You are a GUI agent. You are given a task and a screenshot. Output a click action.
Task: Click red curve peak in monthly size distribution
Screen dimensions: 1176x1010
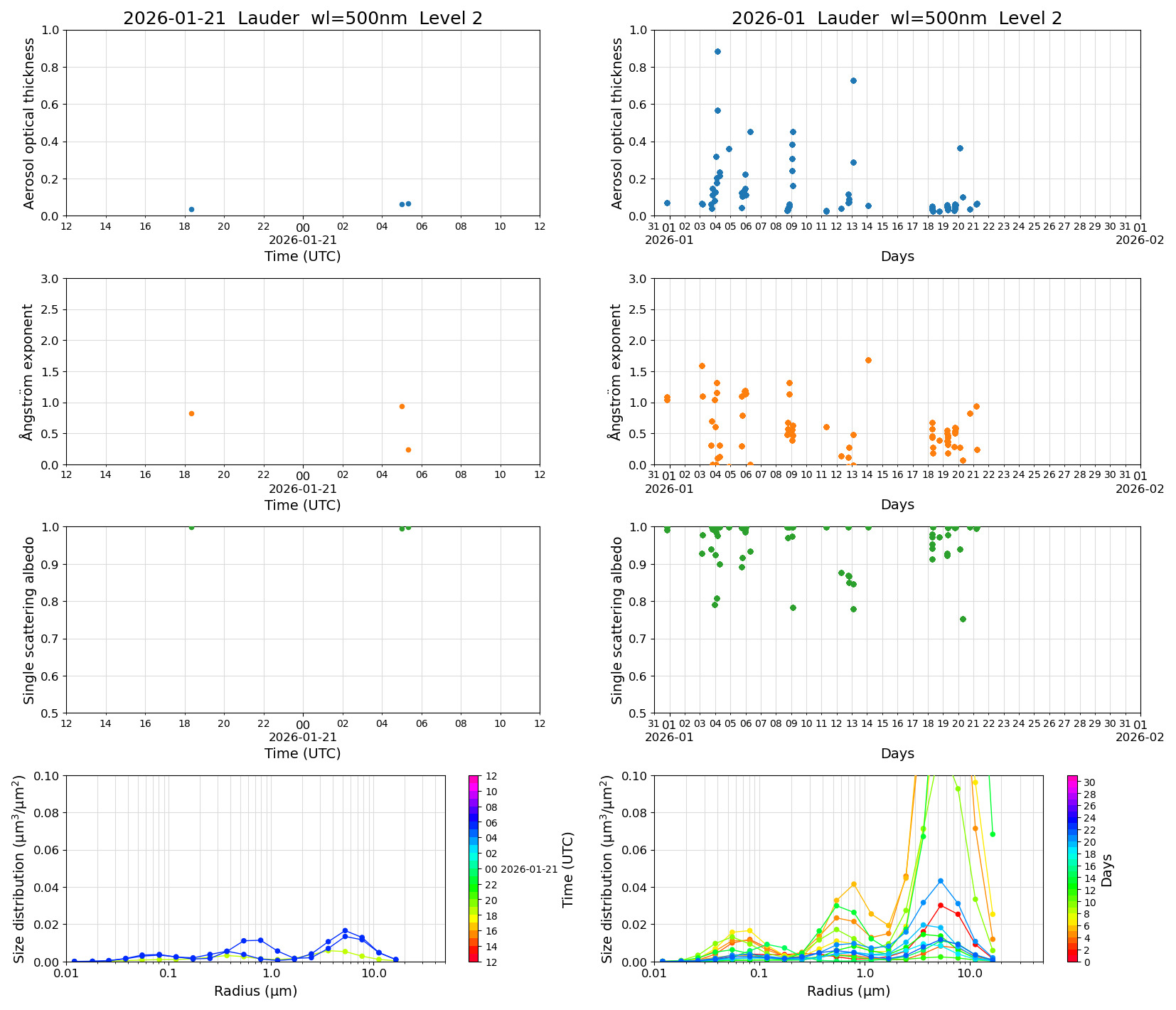pos(940,905)
